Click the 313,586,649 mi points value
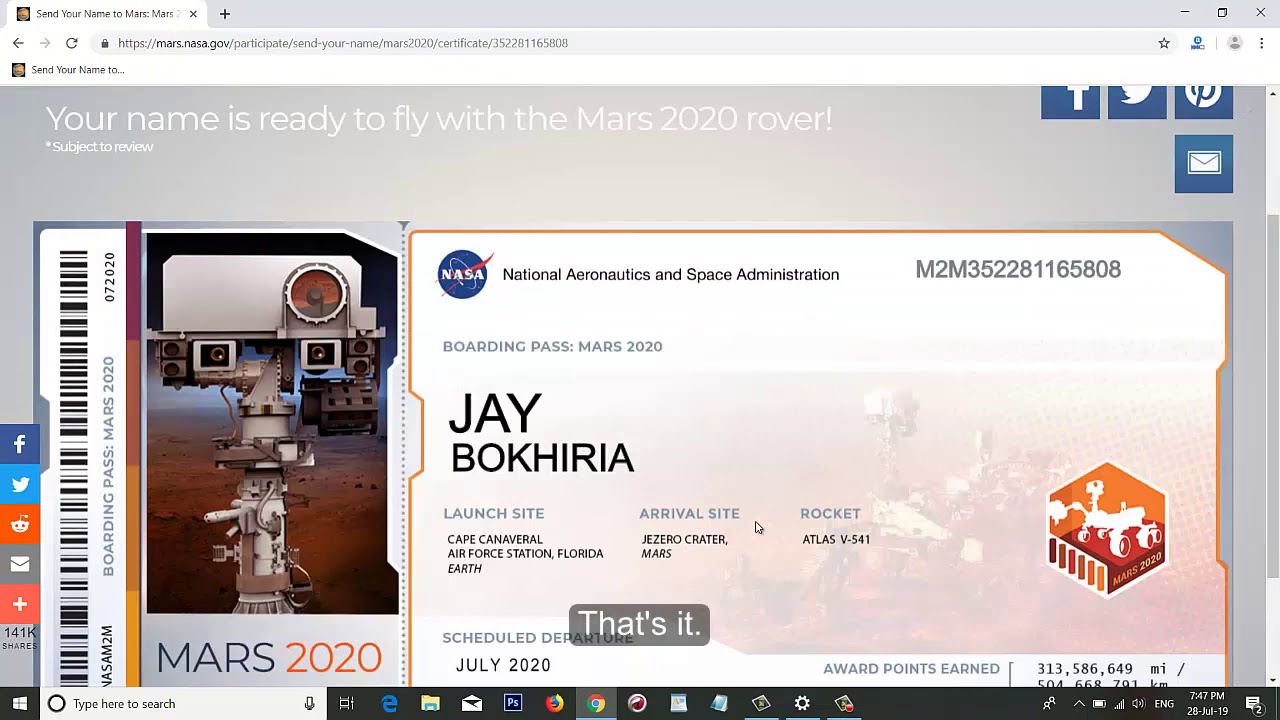Image resolution: width=1280 pixels, height=720 pixels. coord(1111,669)
